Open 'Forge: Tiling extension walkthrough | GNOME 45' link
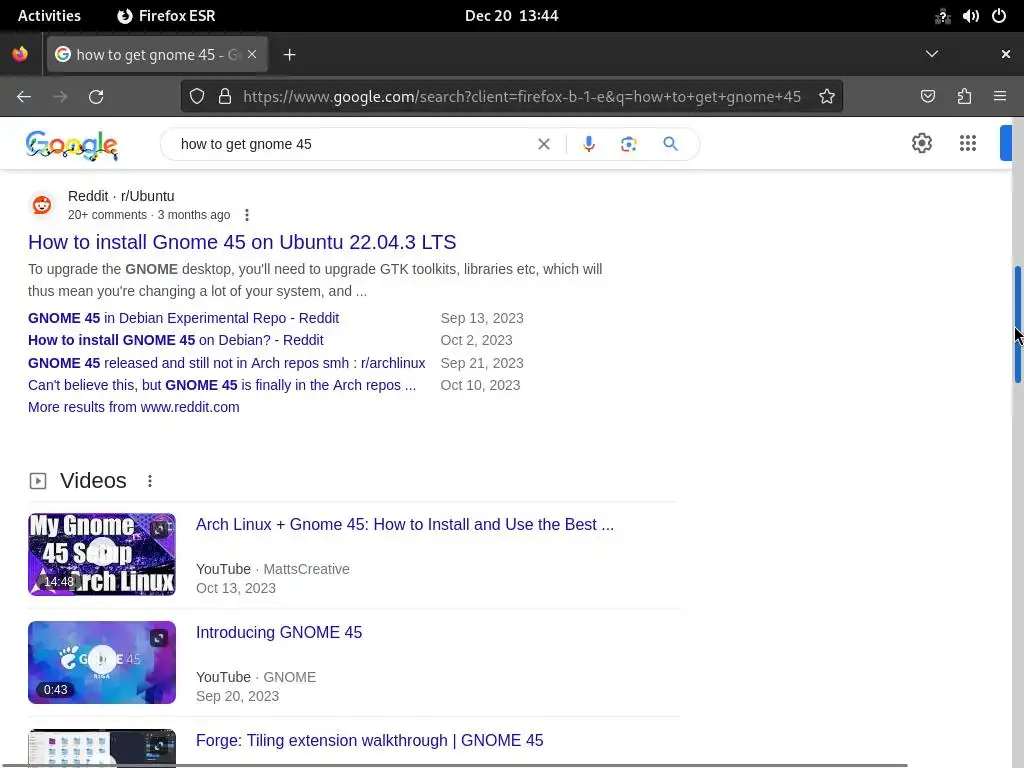Viewport: 1024px width, 768px height. 370,740
